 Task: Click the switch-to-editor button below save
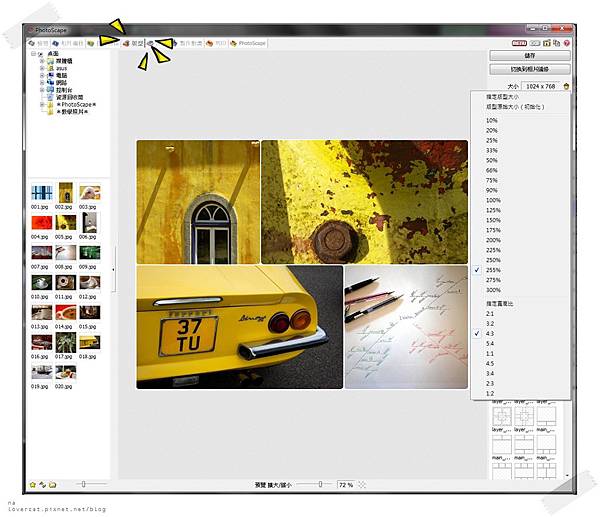click(x=530, y=70)
